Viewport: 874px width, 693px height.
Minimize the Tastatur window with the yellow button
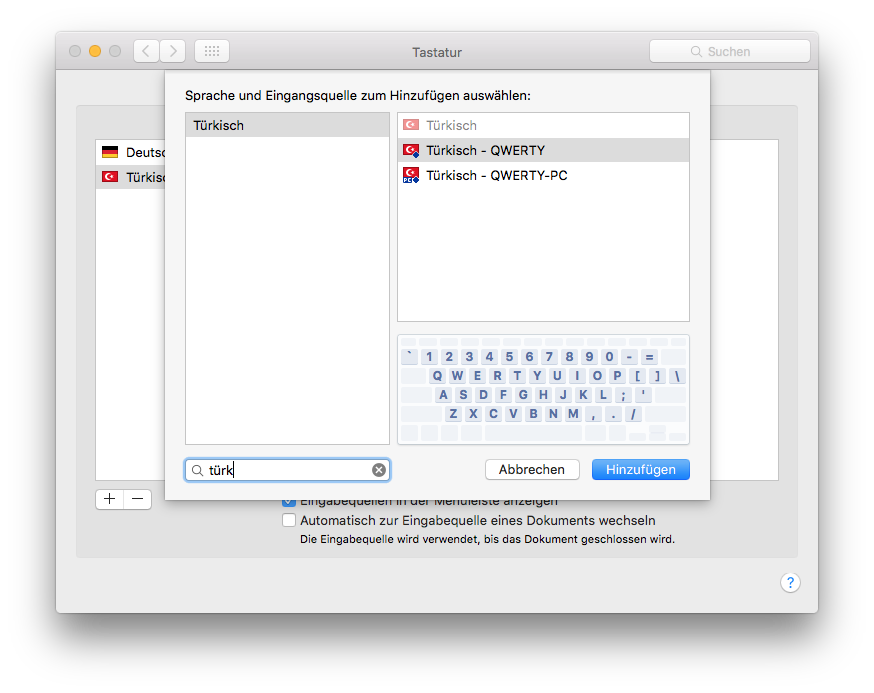(x=95, y=51)
